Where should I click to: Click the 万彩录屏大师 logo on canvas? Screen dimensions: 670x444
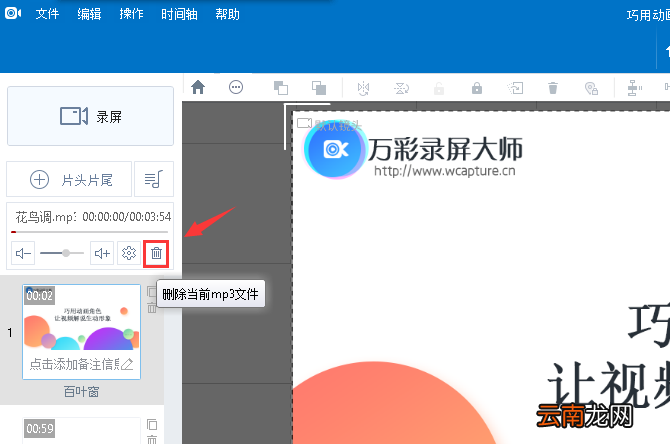(x=413, y=150)
